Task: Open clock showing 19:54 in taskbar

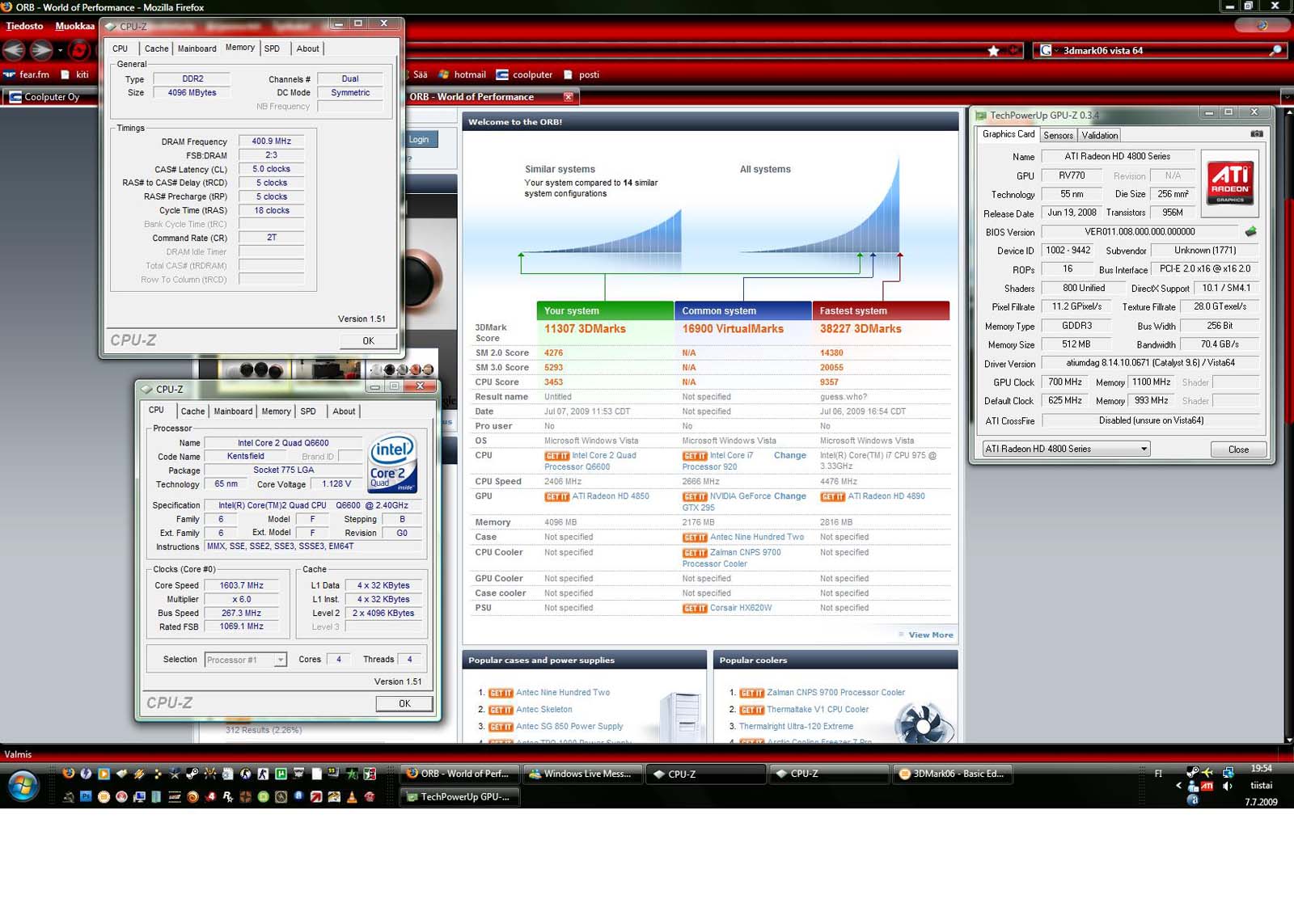Action: [1261, 768]
